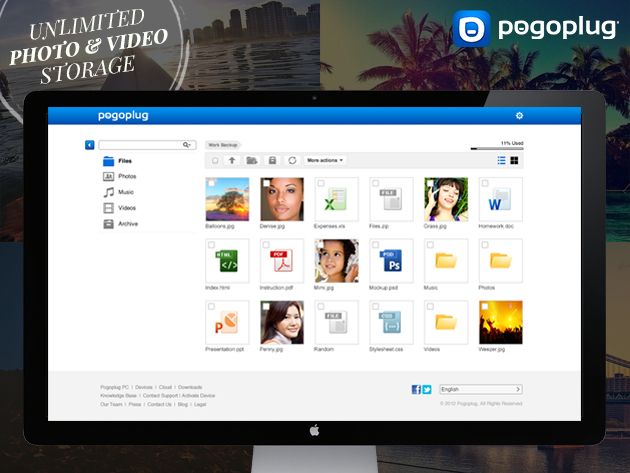This screenshot has height=473, width=630.
Task: Click the Contact Support footer link
Action: tap(158, 396)
